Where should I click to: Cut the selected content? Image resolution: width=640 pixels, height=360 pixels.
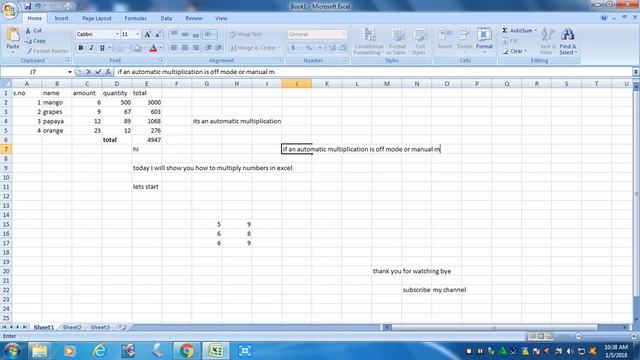(x=34, y=31)
